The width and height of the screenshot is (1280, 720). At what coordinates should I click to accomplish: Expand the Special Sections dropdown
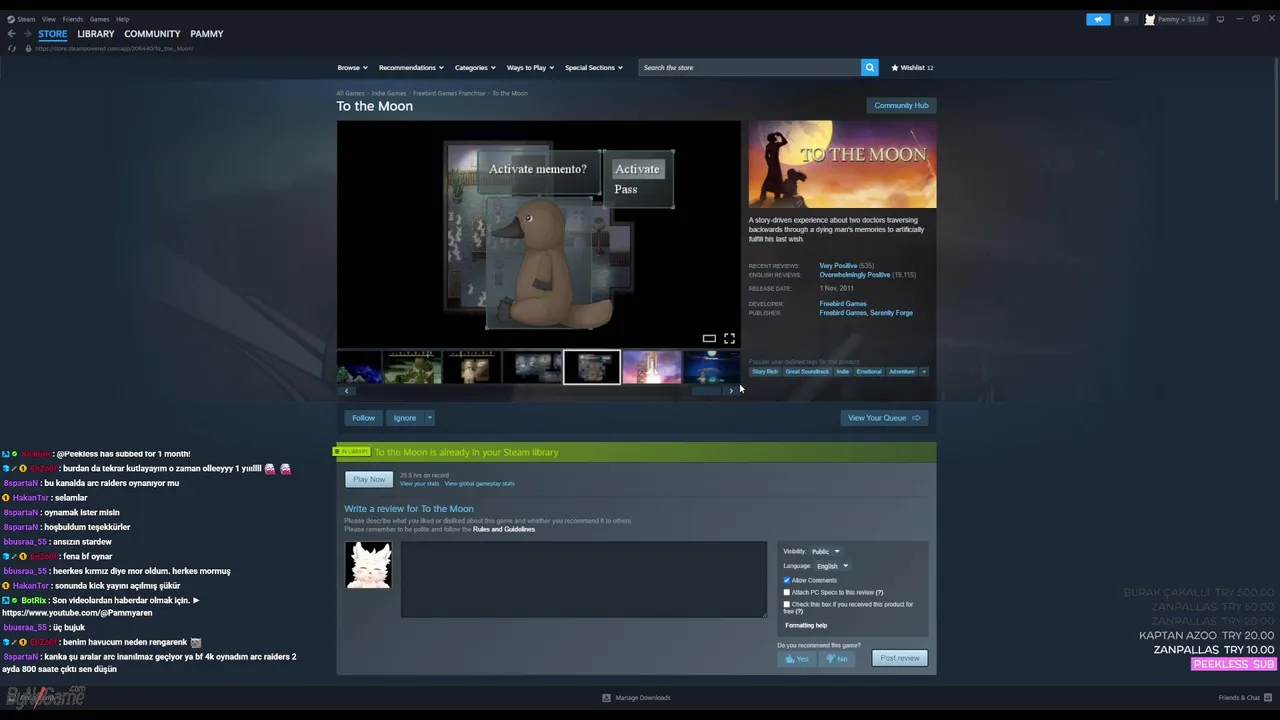(594, 68)
